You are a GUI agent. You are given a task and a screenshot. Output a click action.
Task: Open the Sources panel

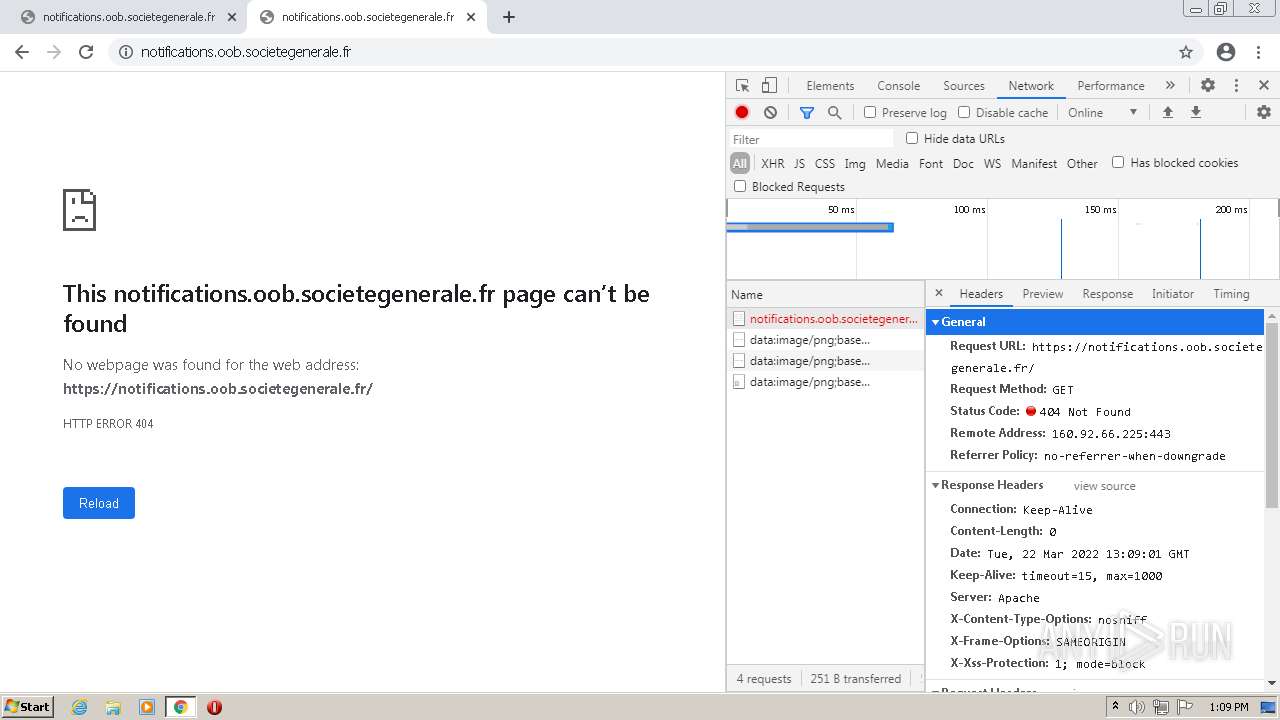(x=964, y=86)
